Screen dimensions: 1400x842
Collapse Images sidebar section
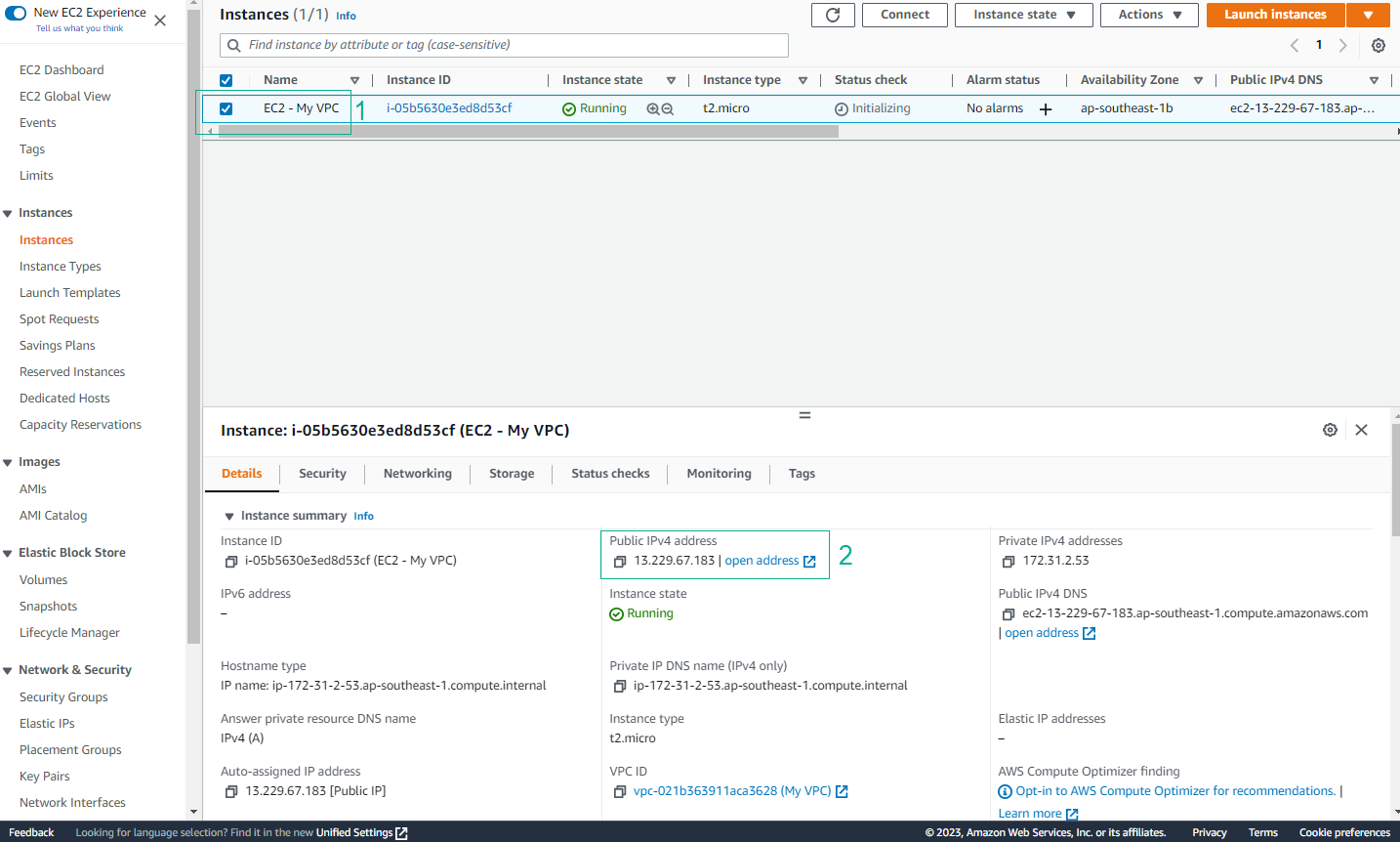pyautogui.click(x=8, y=463)
